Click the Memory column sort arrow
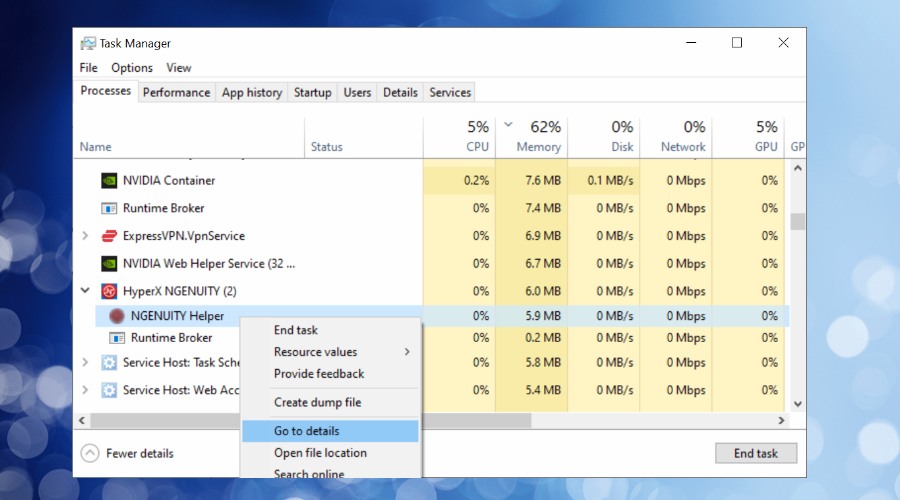The image size is (900, 500). click(x=508, y=124)
